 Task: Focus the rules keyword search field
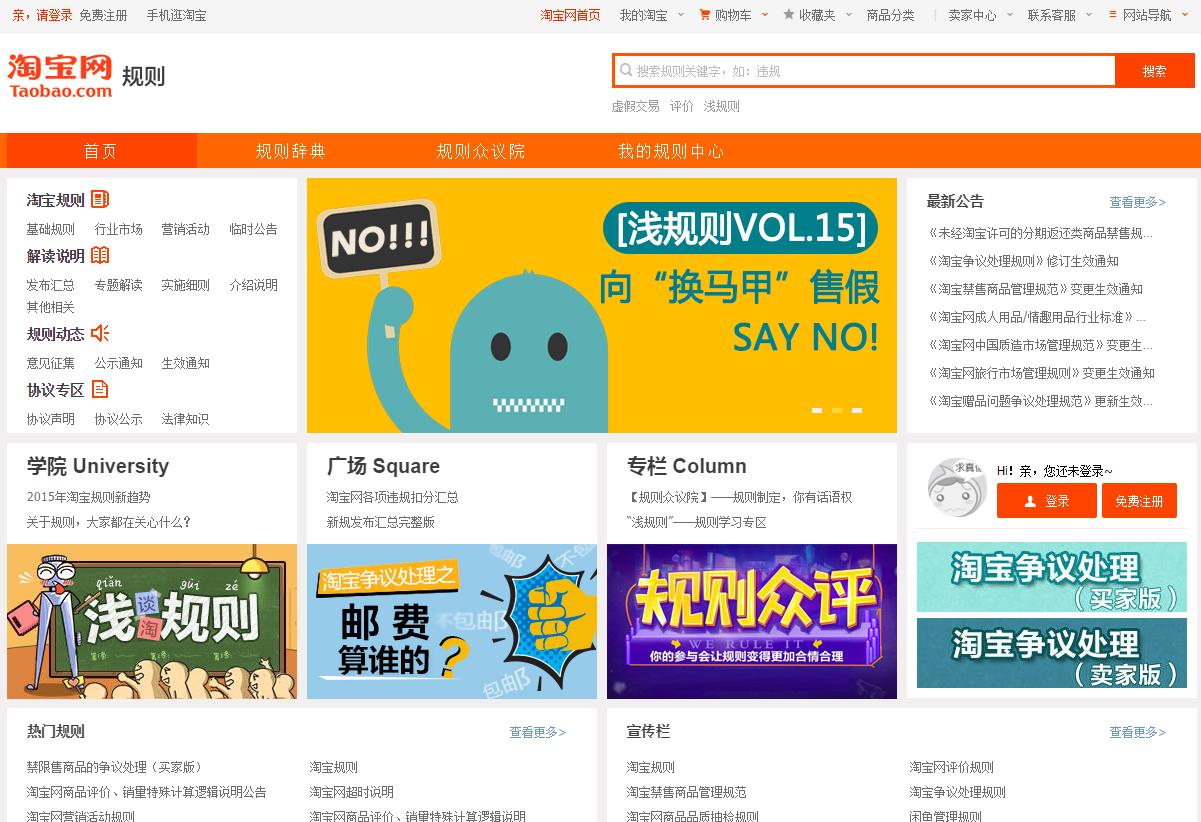click(865, 71)
